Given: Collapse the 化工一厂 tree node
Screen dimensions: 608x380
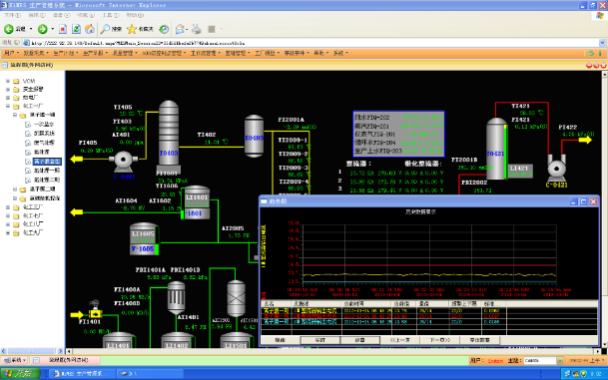Looking at the screenshot, I should (x=7, y=106).
